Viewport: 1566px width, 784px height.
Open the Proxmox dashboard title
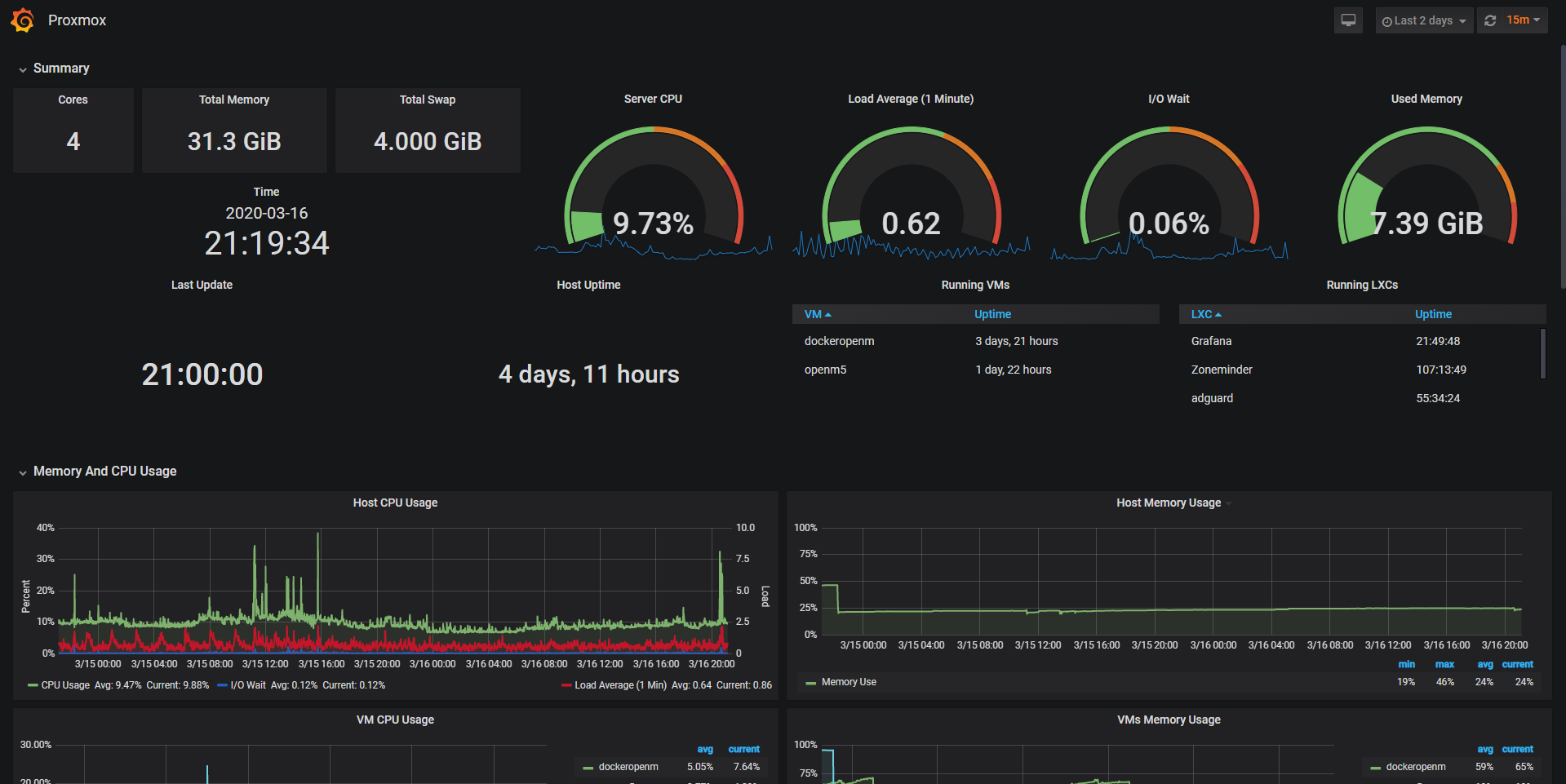(77, 20)
